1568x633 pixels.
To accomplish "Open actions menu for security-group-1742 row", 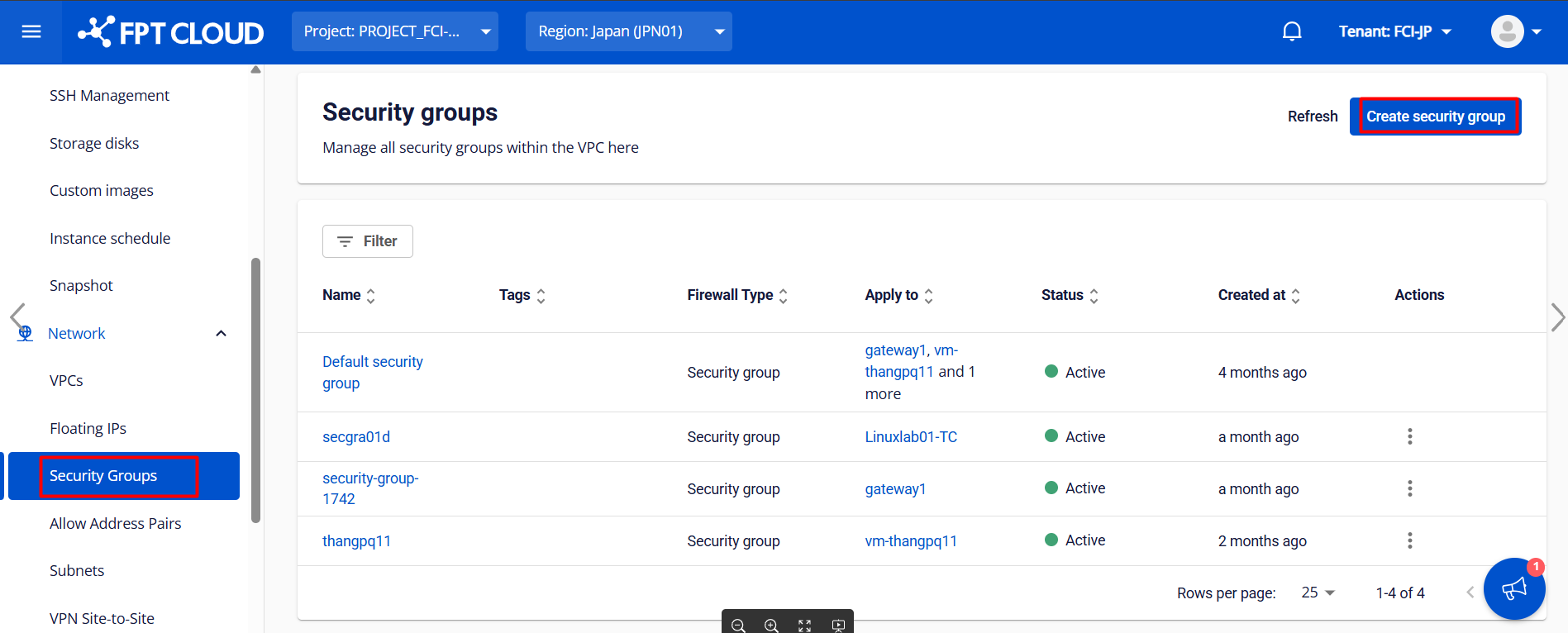I will coord(1409,488).
